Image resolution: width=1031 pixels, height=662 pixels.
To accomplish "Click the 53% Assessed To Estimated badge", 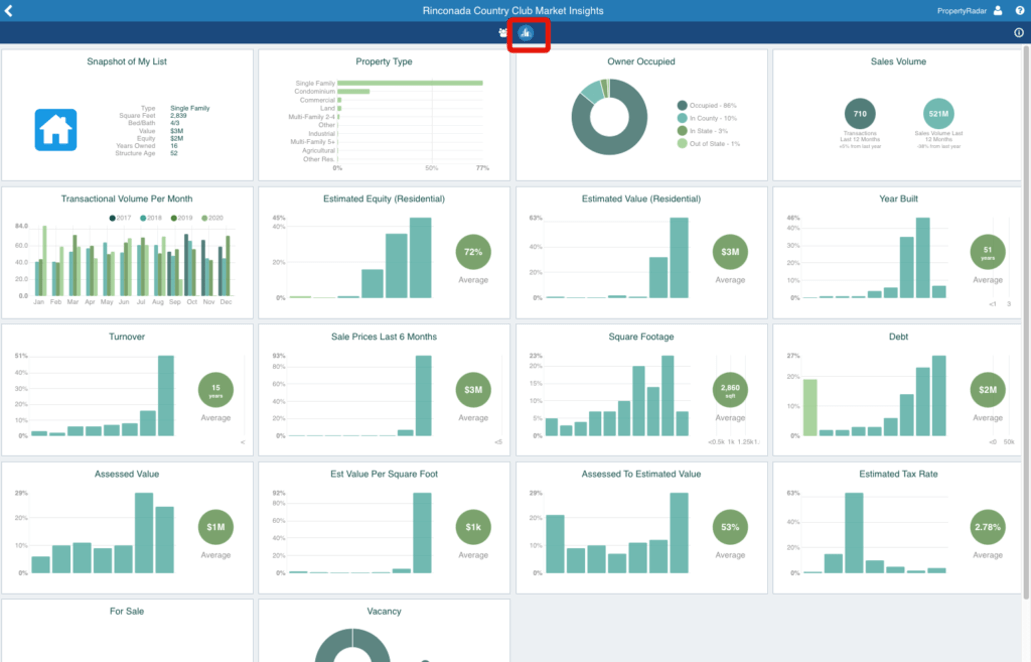I will 730,527.
